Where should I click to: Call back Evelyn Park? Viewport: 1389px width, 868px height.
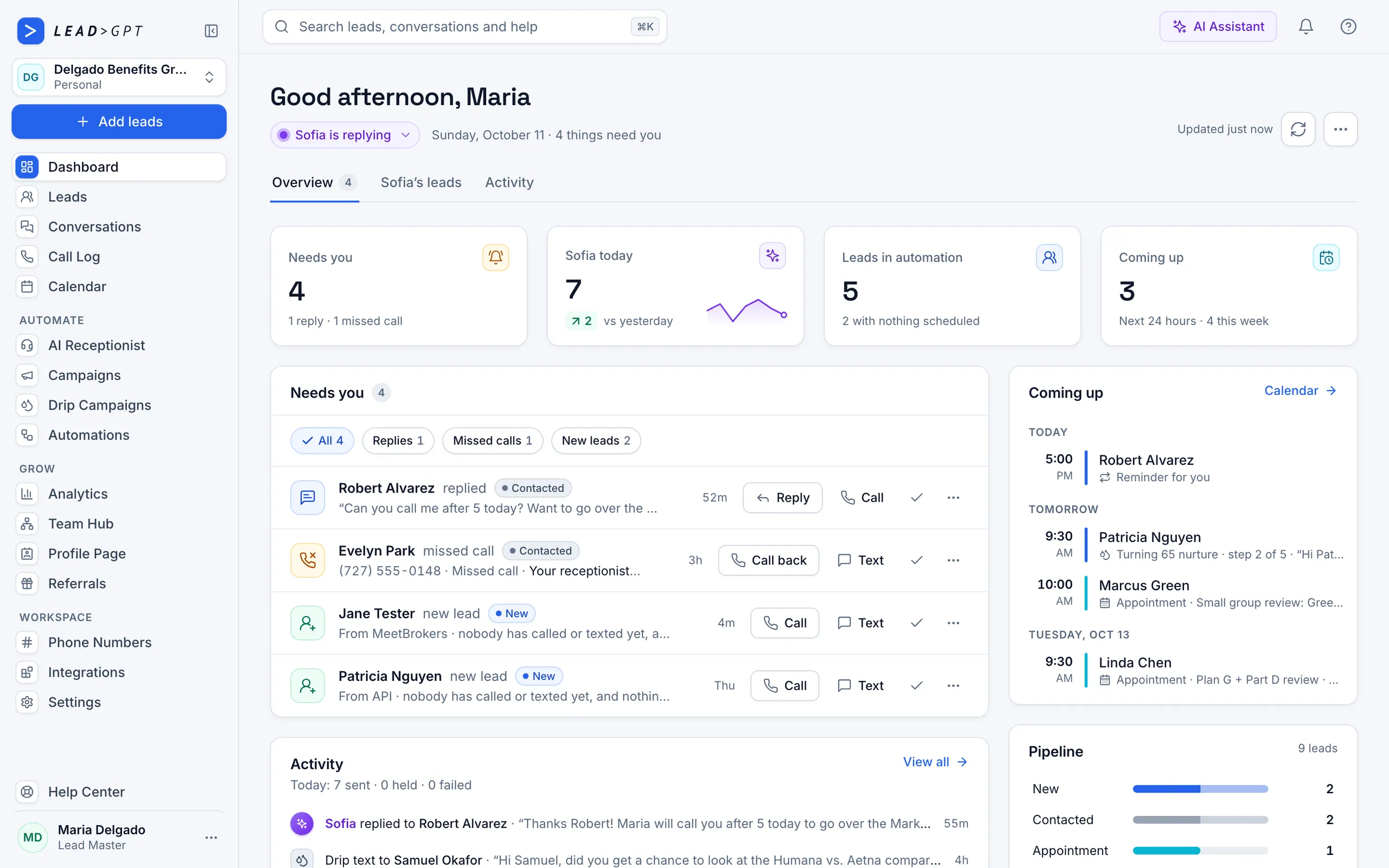768,560
